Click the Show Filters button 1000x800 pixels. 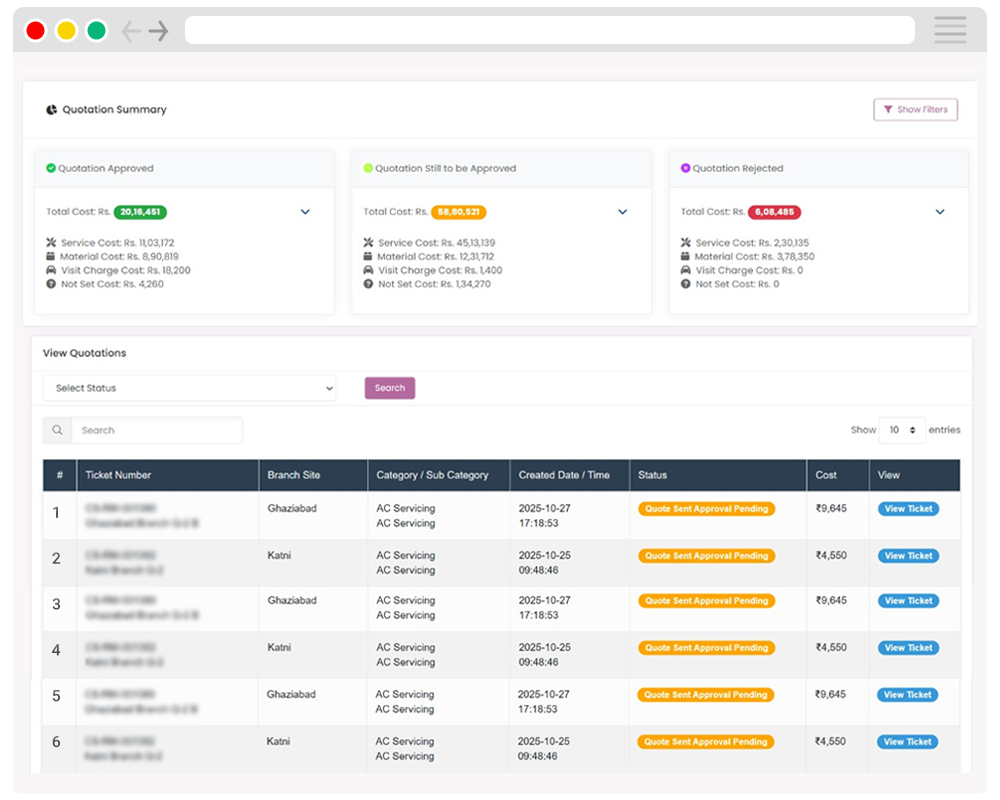[915, 110]
